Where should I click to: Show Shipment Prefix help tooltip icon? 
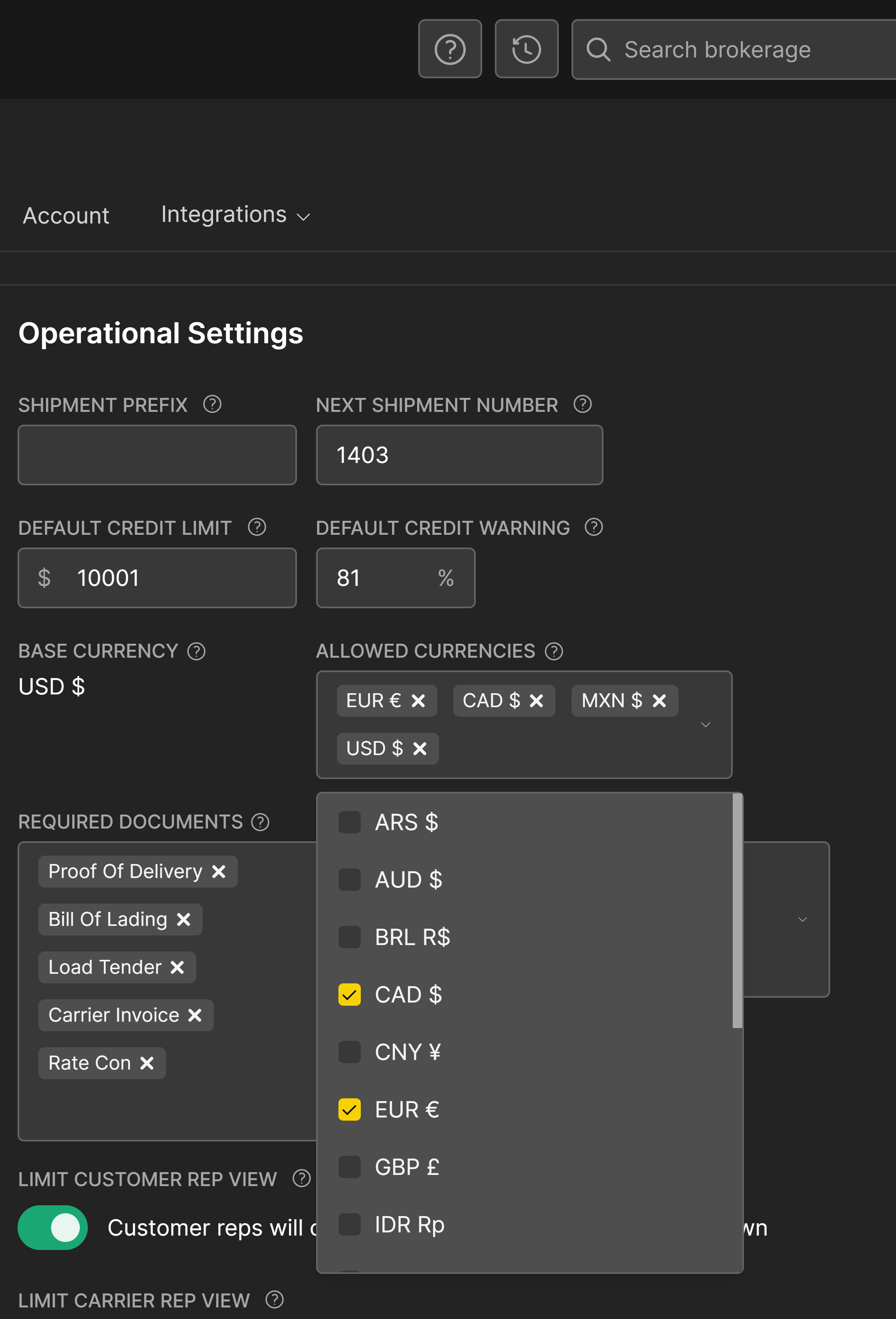coord(212,405)
